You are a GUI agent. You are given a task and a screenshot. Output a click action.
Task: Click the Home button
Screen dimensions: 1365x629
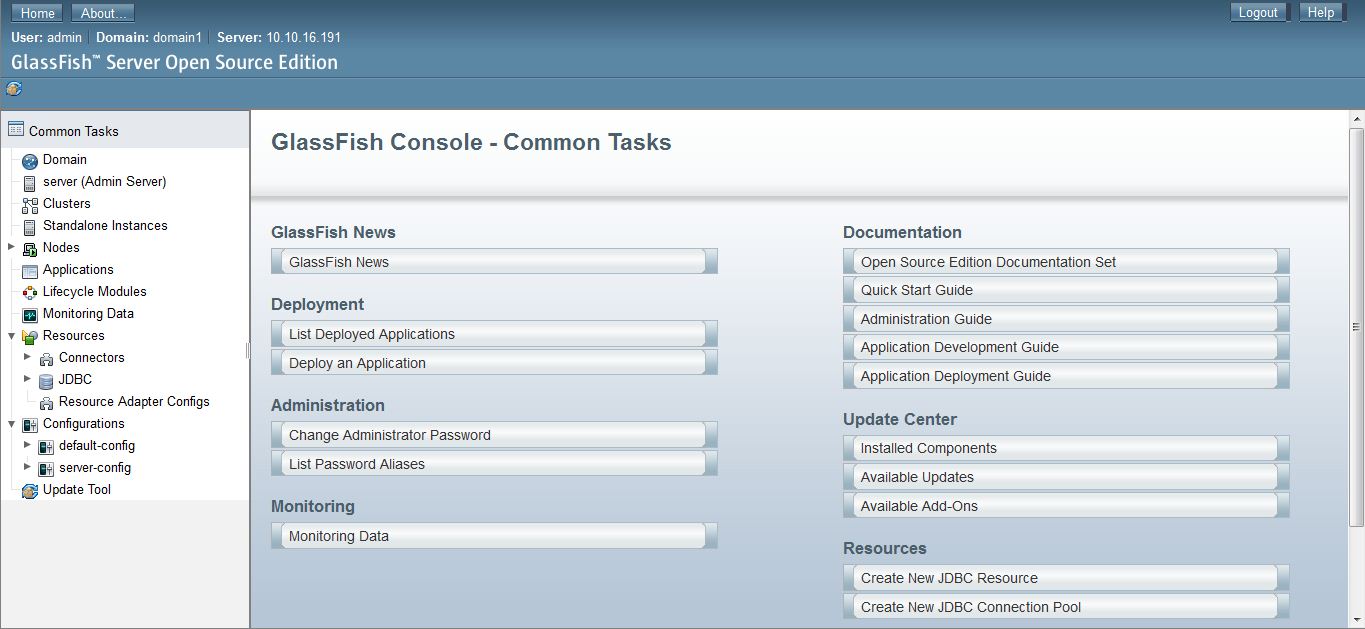coord(37,13)
